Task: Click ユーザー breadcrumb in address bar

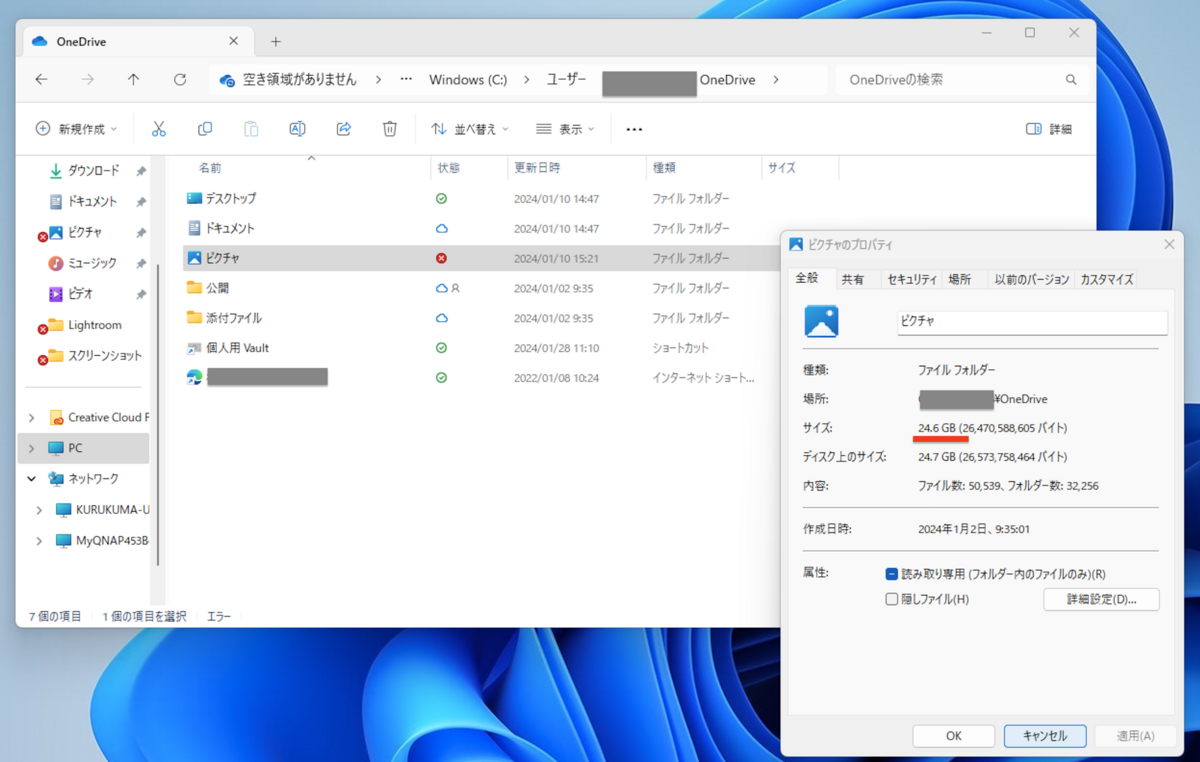Action: coord(566,80)
